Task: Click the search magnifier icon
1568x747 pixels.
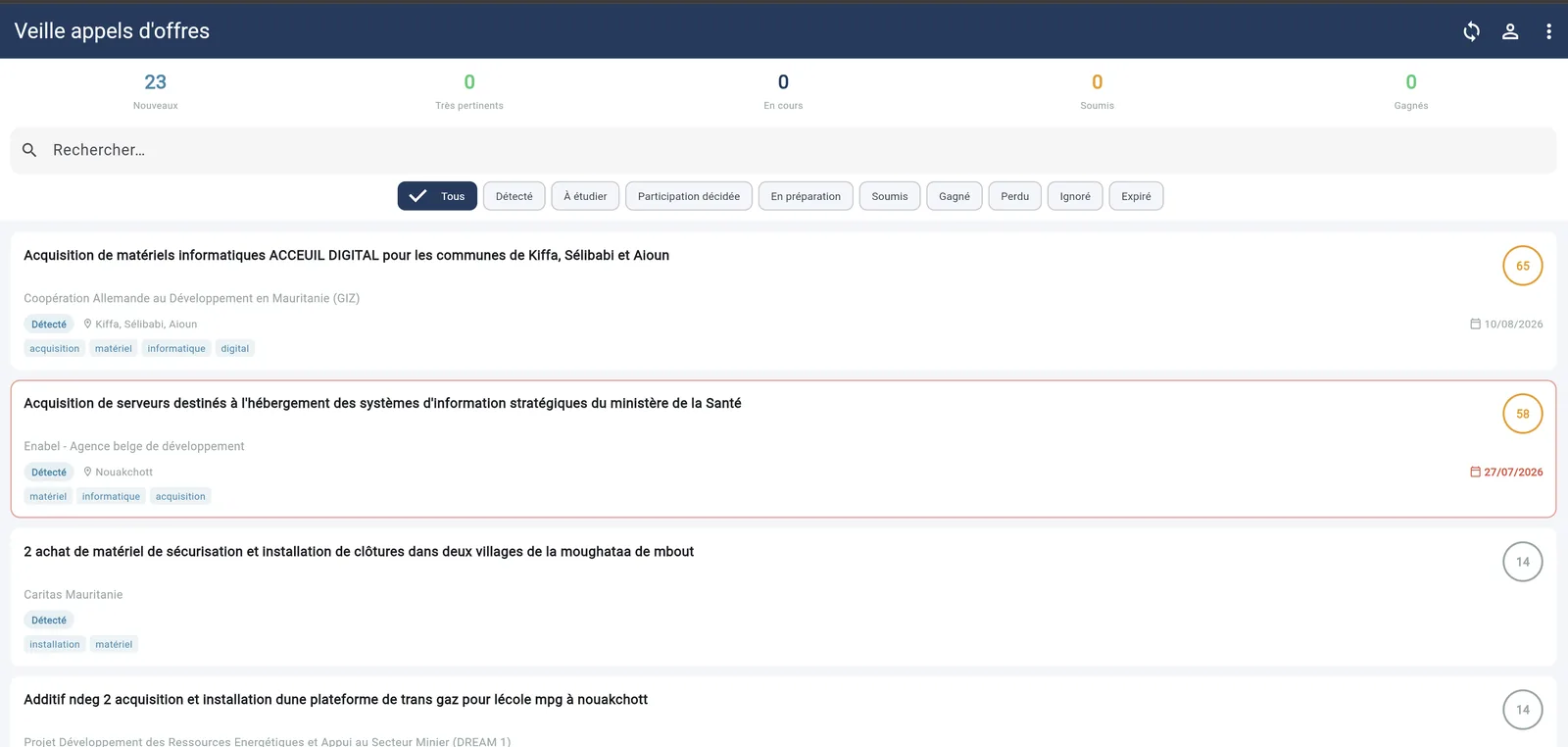Action: tap(29, 150)
